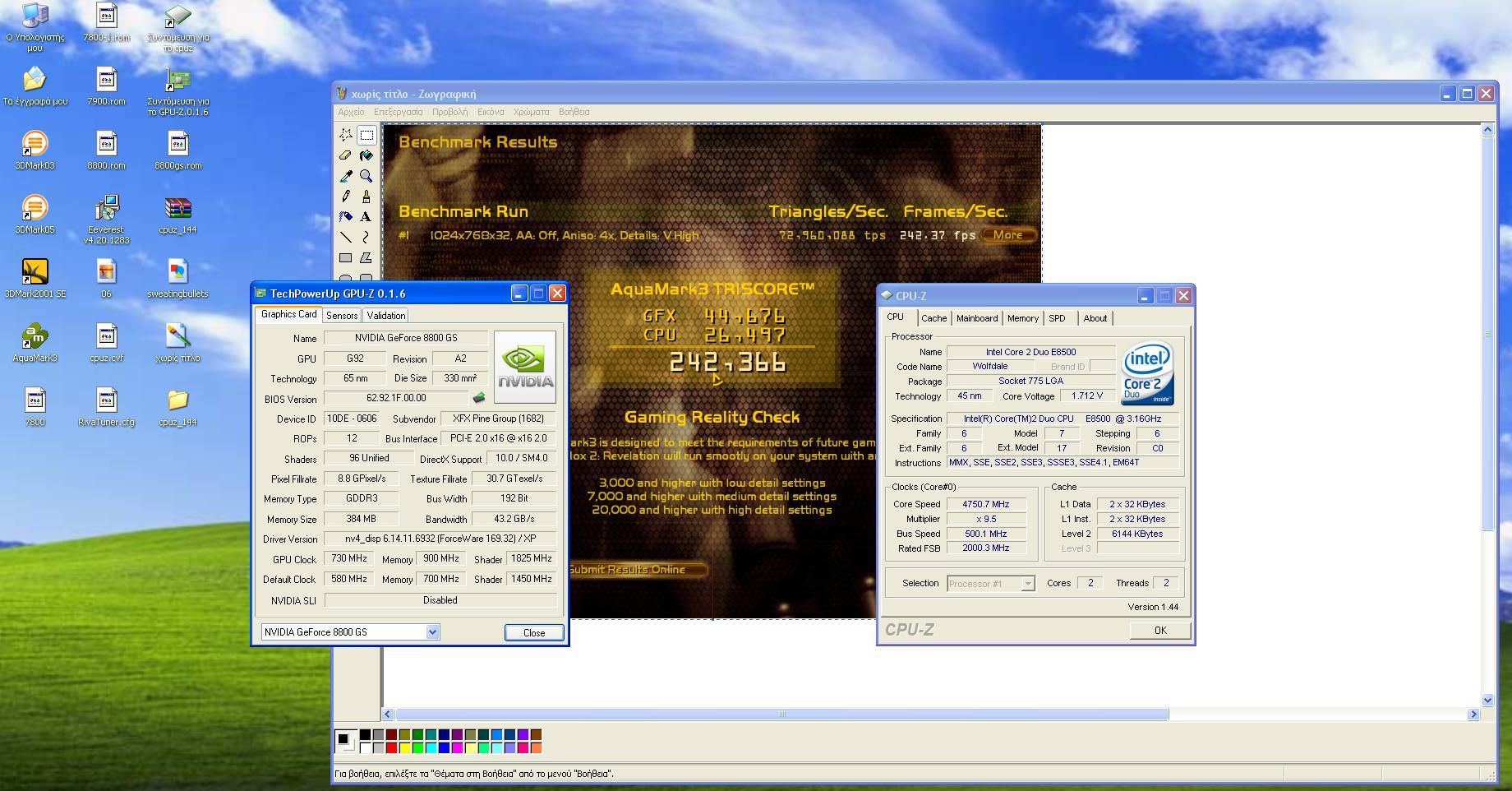The height and width of the screenshot is (791, 1512).
Task: Select the cpuz.cvf desktop file
Action: pyautogui.click(x=106, y=343)
